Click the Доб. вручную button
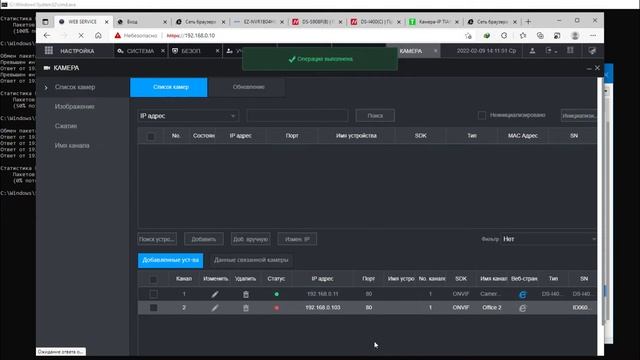This screenshot has width=640, height=360. click(251, 239)
